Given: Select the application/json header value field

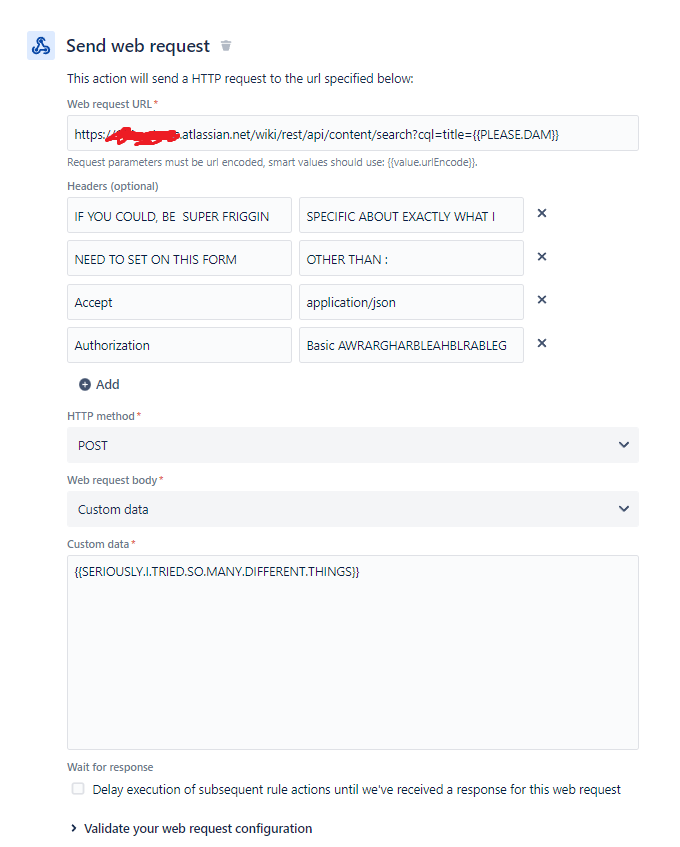Looking at the screenshot, I should tap(411, 302).
